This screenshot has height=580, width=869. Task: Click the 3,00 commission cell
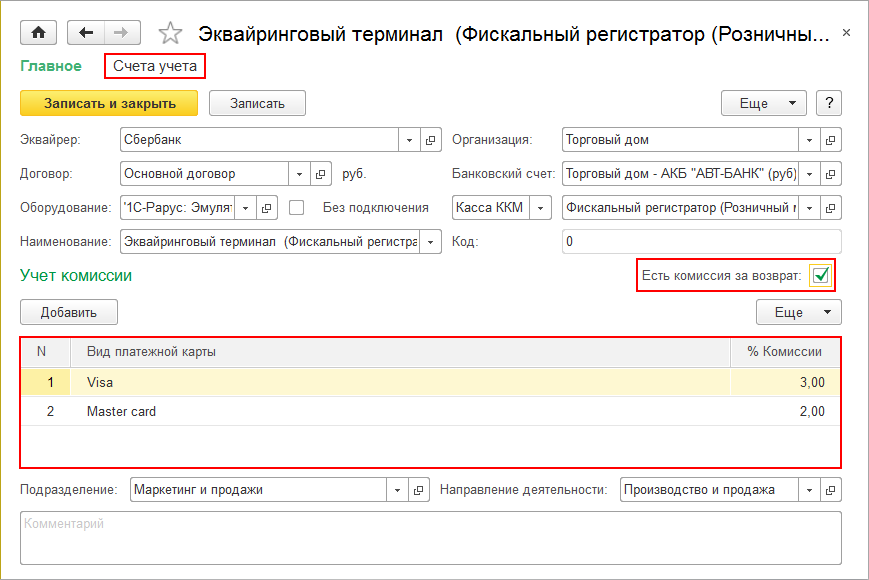pos(785,382)
